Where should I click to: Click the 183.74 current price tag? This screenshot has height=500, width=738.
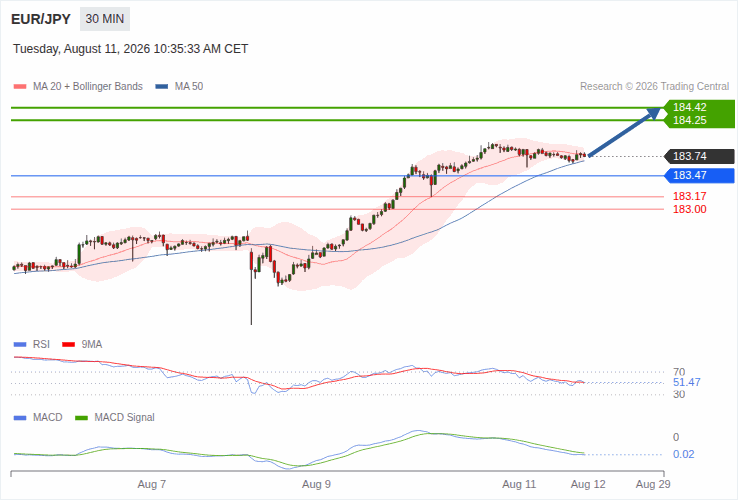point(699,156)
